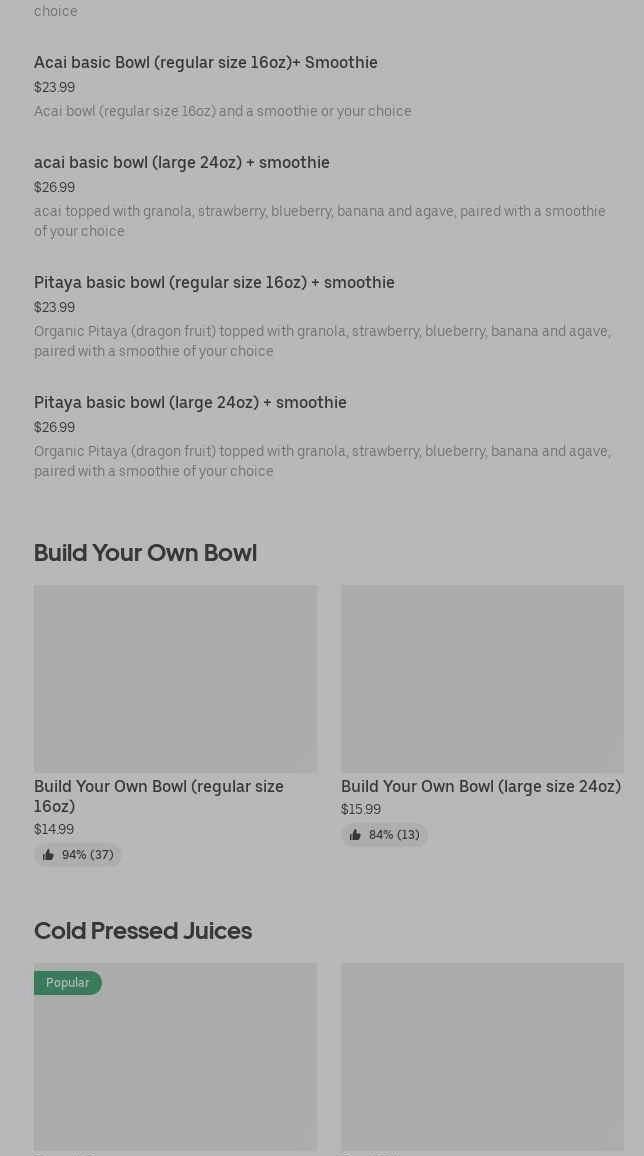The width and height of the screenshot is (644, 1156).
Task: Open Acai basic Bowl regular 16oz + Smoothie
Action: point(206,62)
